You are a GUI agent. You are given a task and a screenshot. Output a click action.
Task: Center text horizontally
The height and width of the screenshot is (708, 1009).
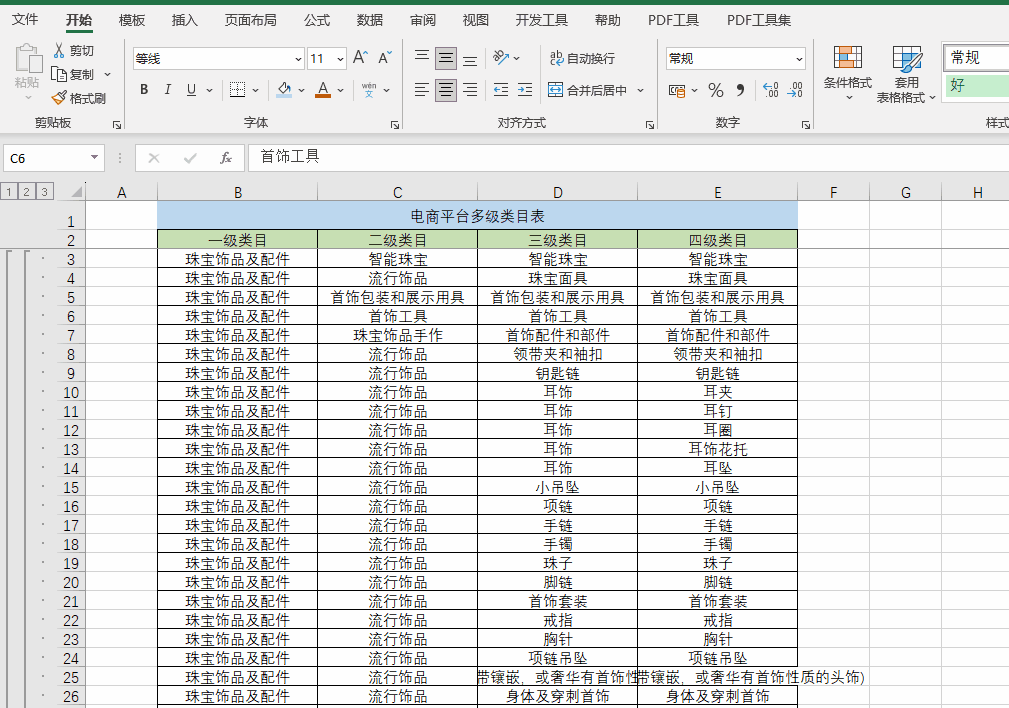tap(445, 89)
